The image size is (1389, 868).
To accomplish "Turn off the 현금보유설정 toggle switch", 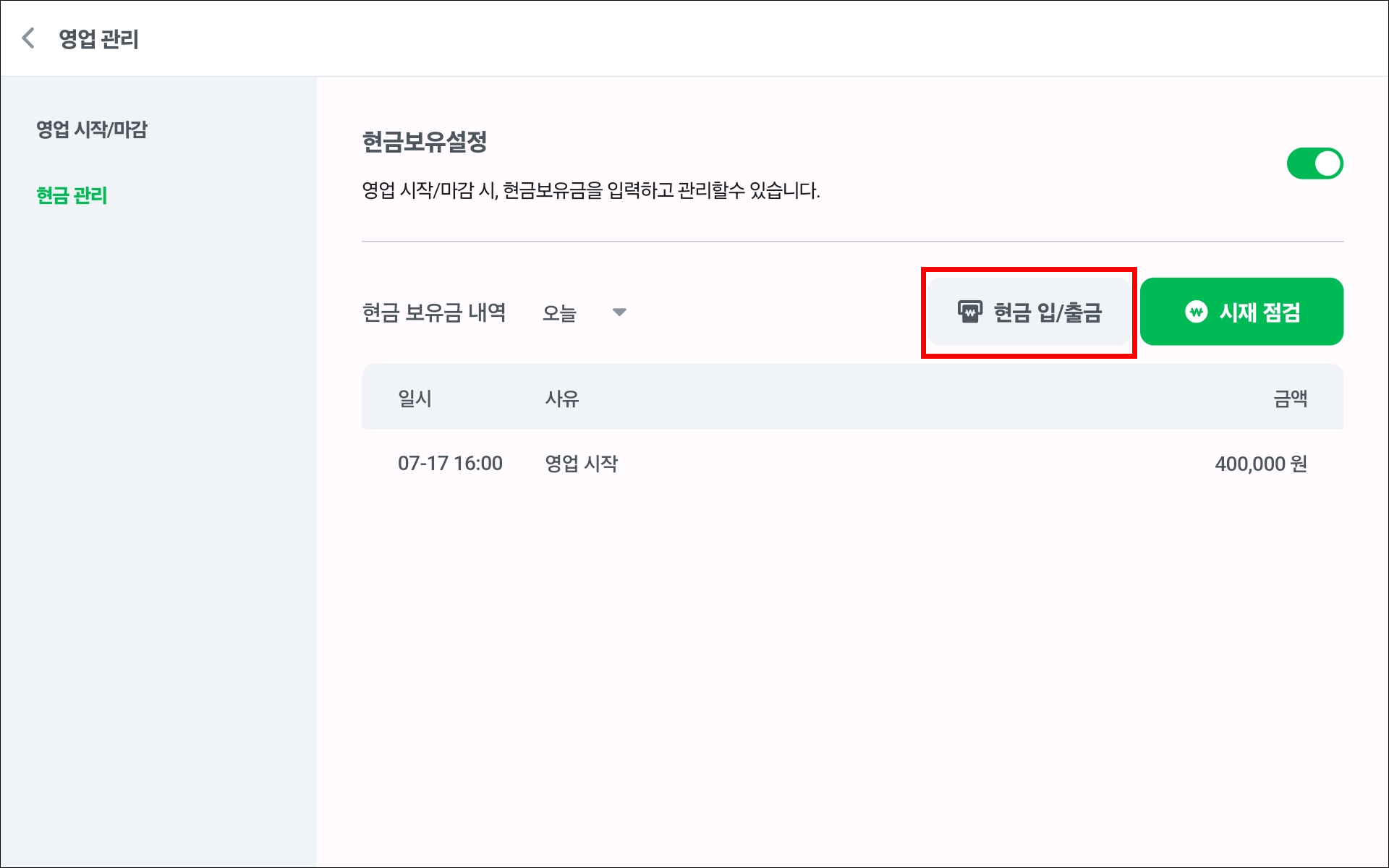I will click(x=1314, y=163).
